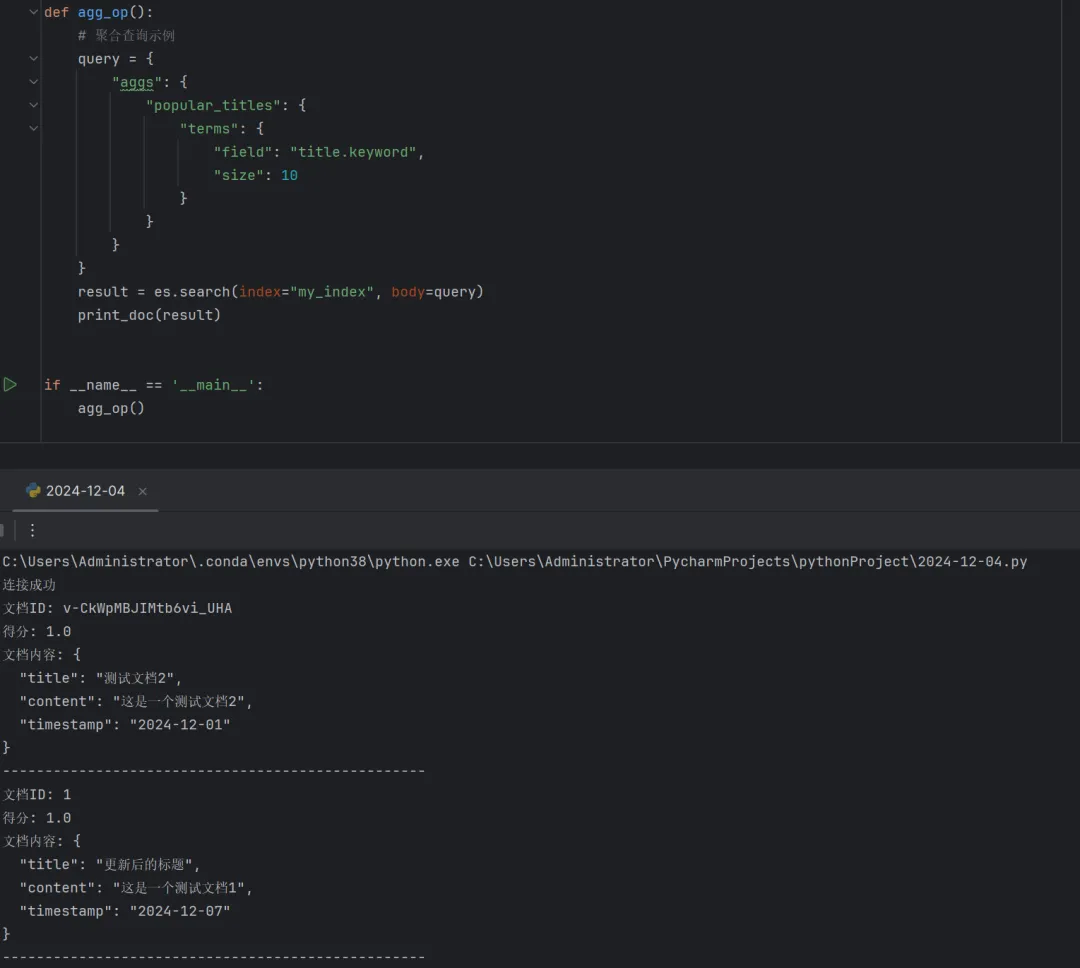Fold the "popular_titles" block

[34, 105]
